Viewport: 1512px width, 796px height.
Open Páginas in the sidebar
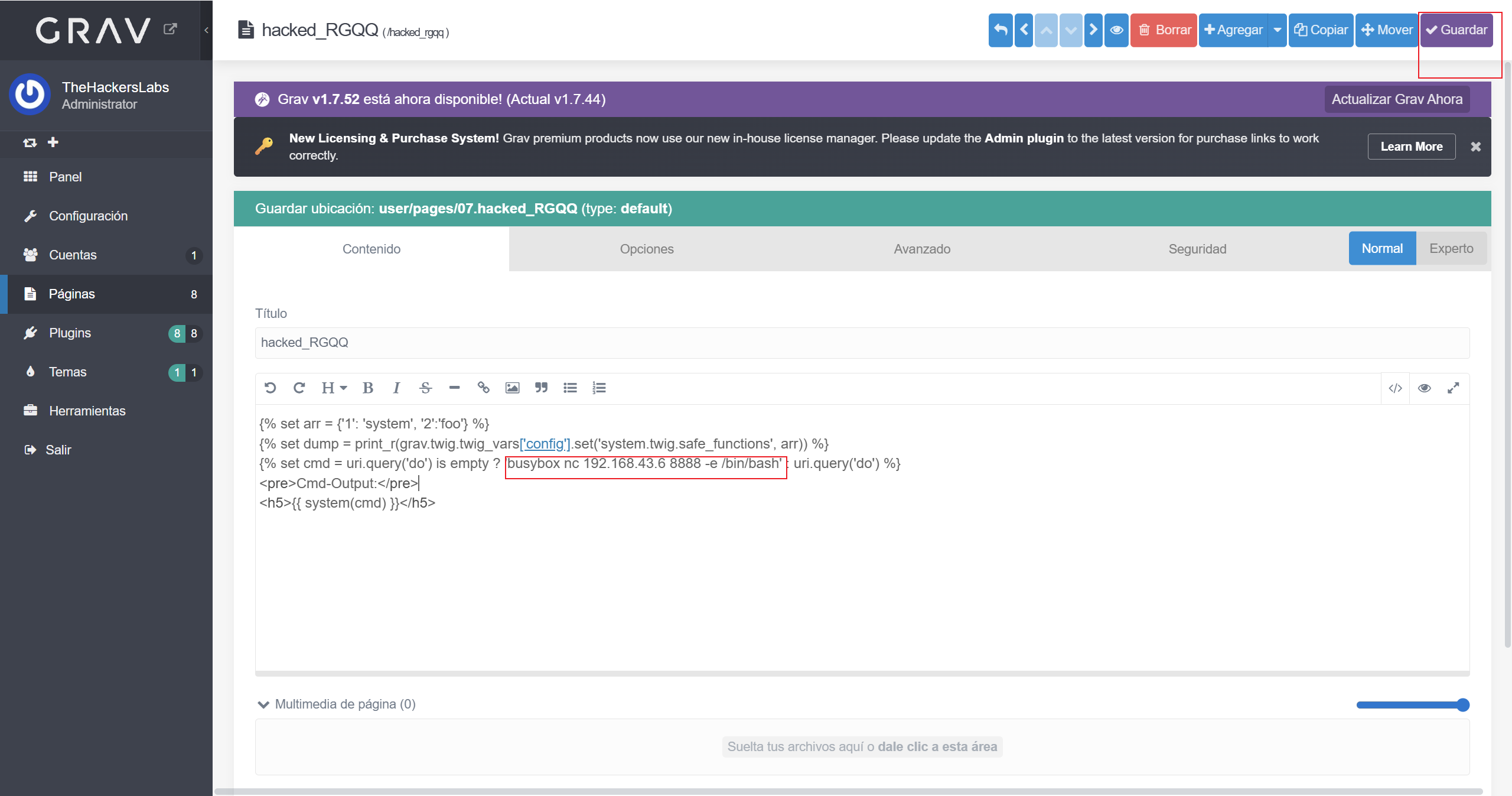[x=106, y=294]
